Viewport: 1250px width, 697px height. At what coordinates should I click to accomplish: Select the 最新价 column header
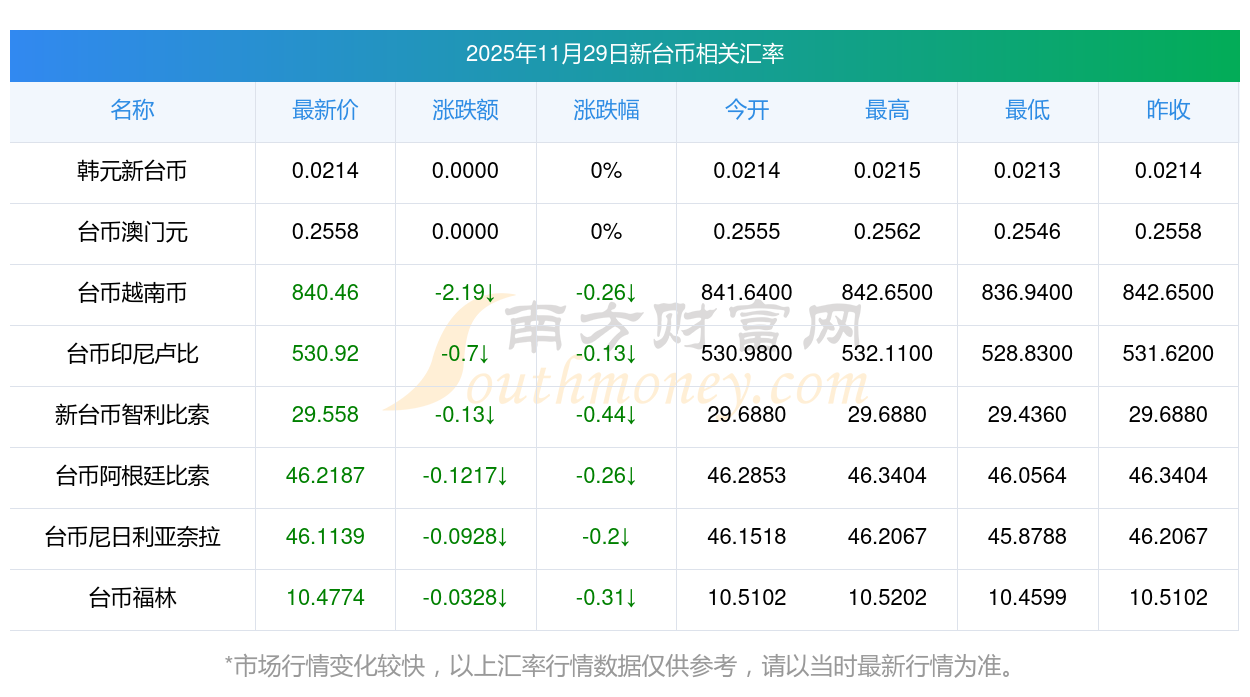tap(325, 110)
